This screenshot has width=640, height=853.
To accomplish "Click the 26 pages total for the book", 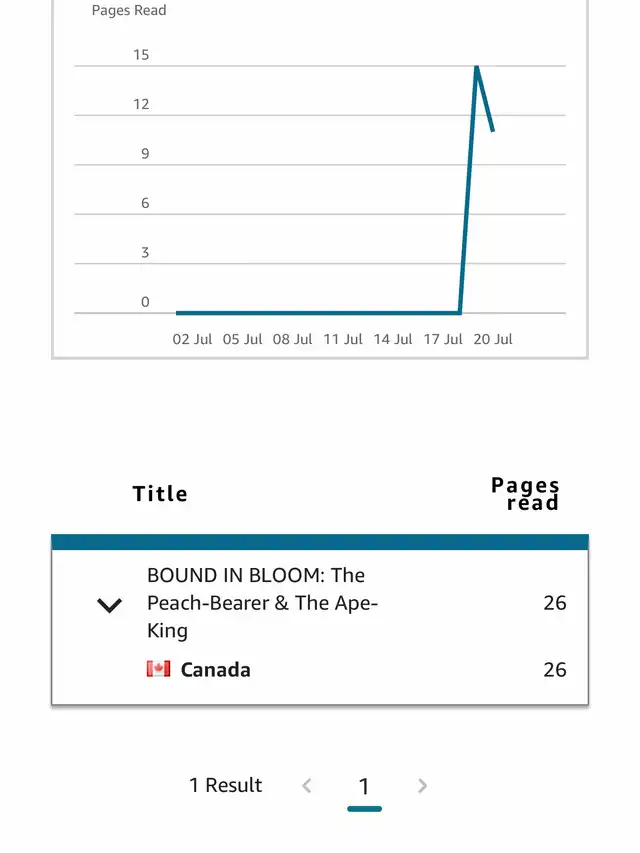I will pyautogui.click(x=555, y=603).
